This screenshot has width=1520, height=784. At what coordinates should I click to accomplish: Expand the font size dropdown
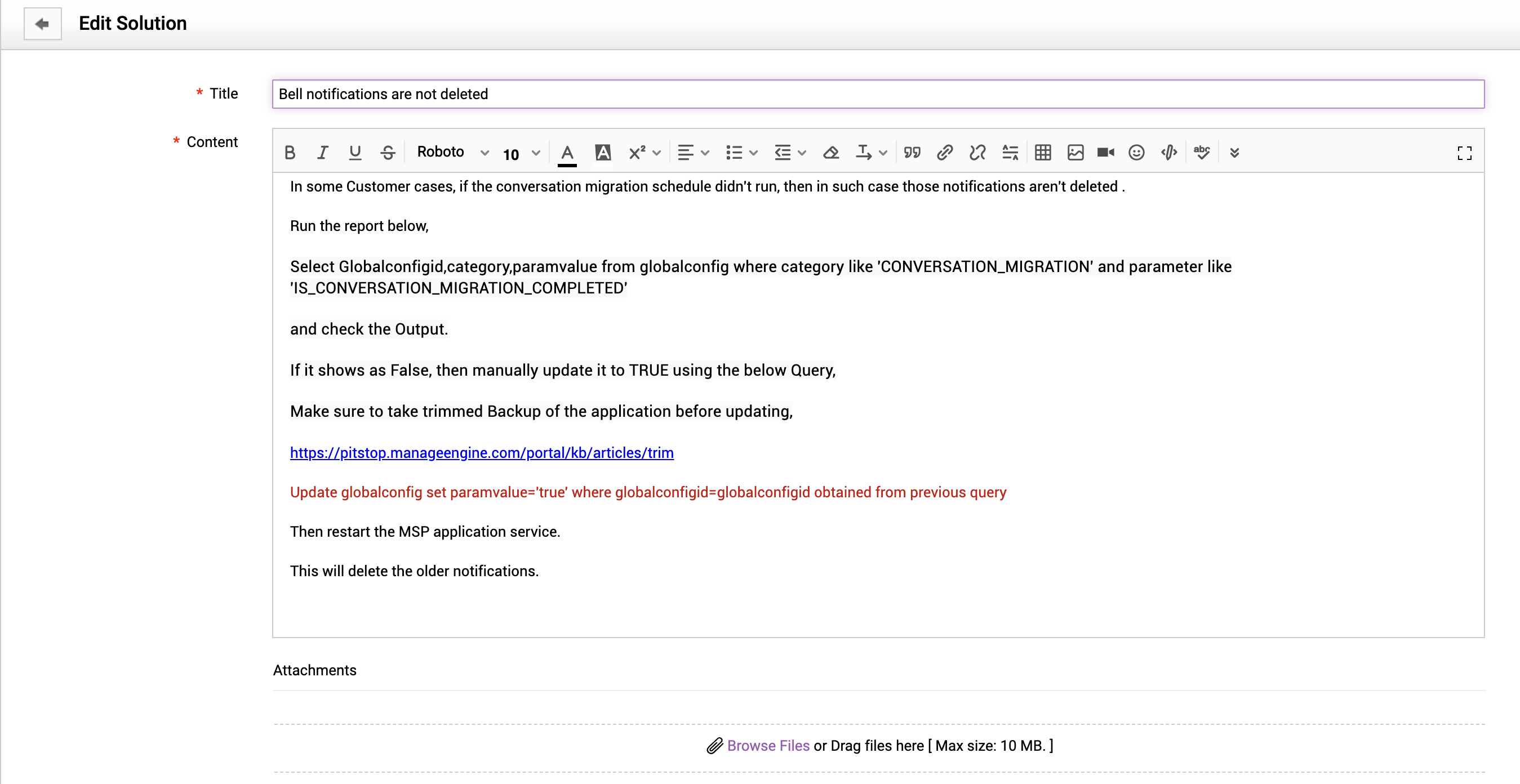tap(535, 152)
